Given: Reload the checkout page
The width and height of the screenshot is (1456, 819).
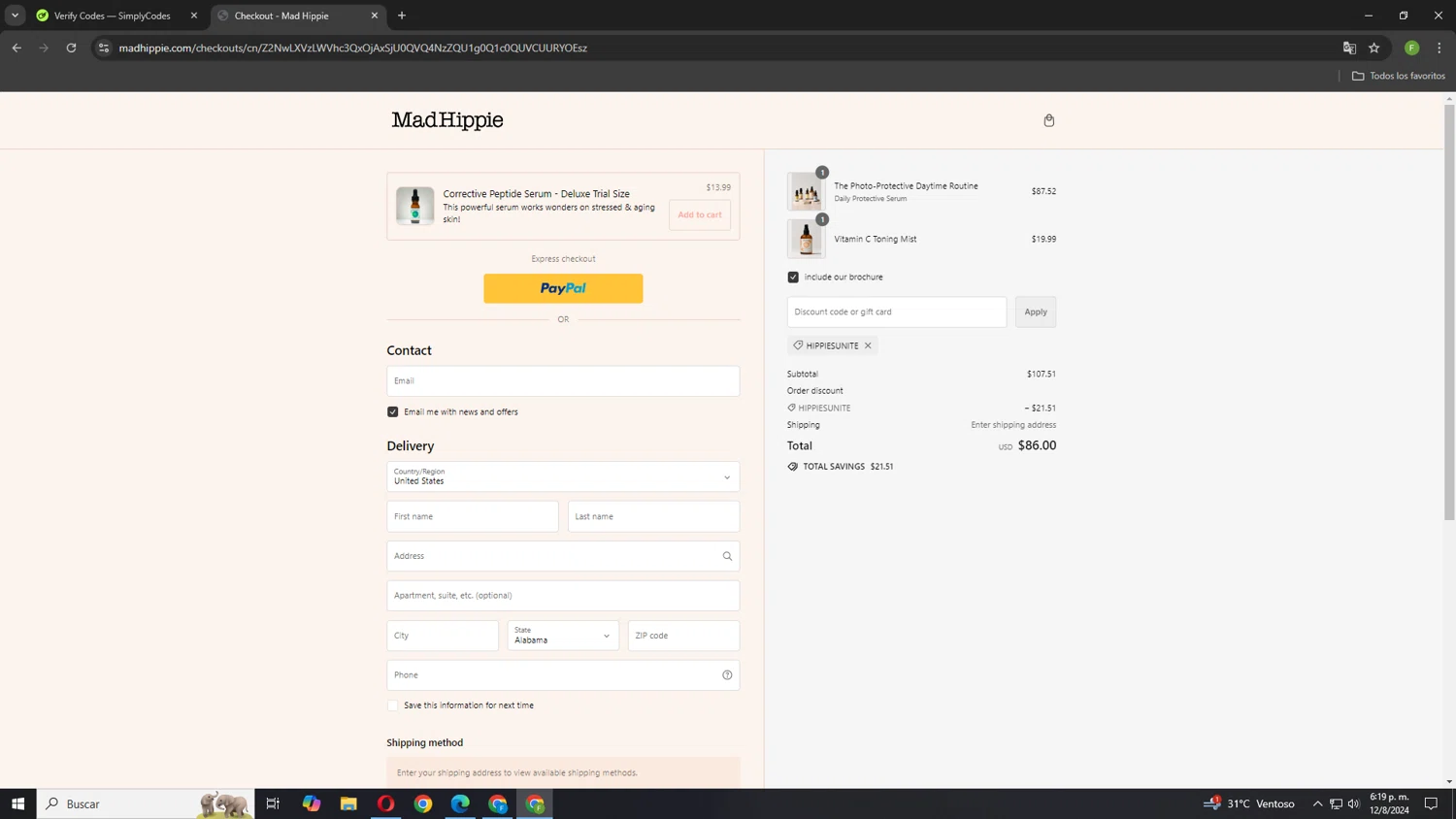Looking at the screenshot, I should [71, 48].
